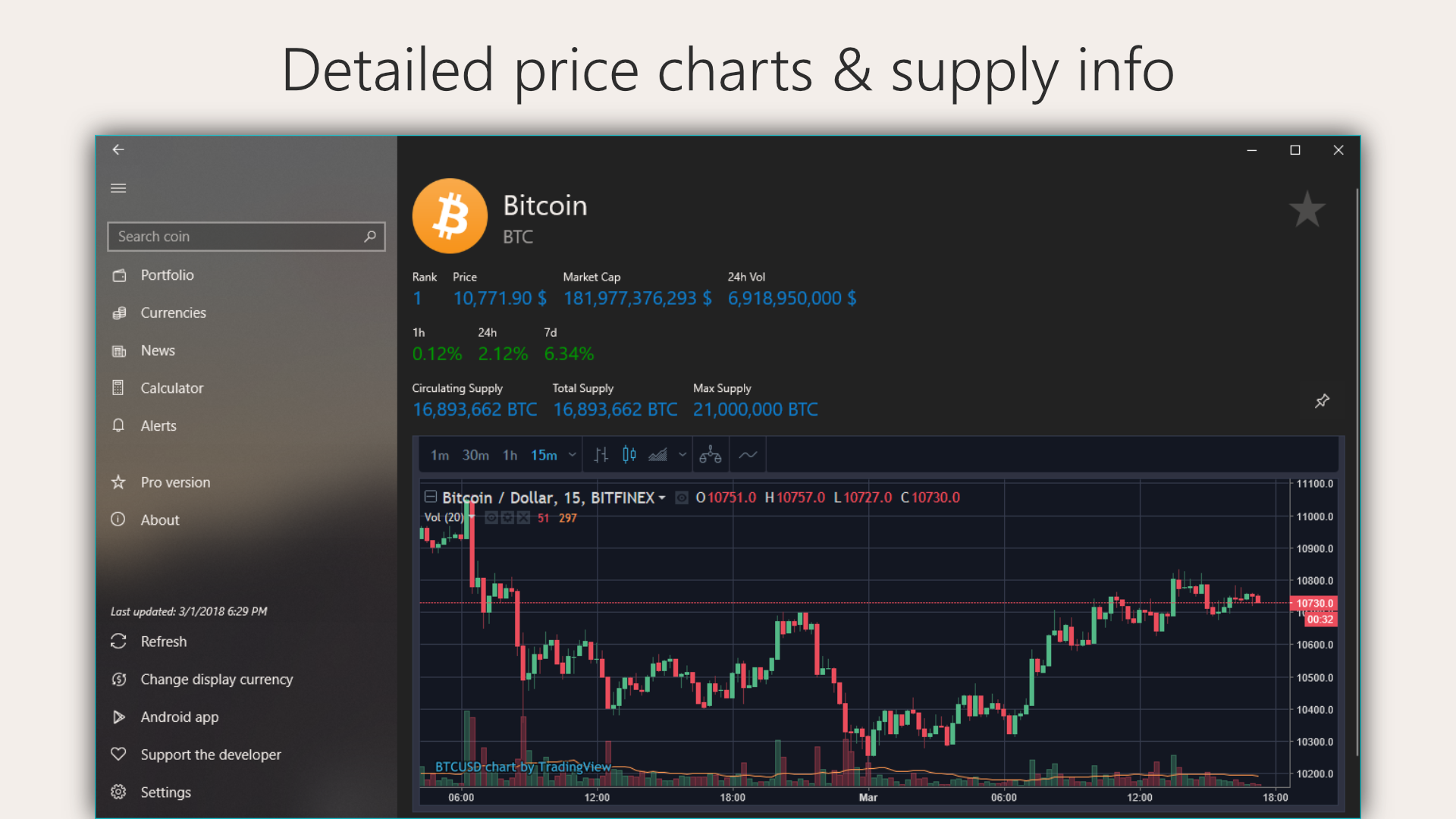Open the hamburger menu
This screenshot has width=1456, height=819.
118,187
